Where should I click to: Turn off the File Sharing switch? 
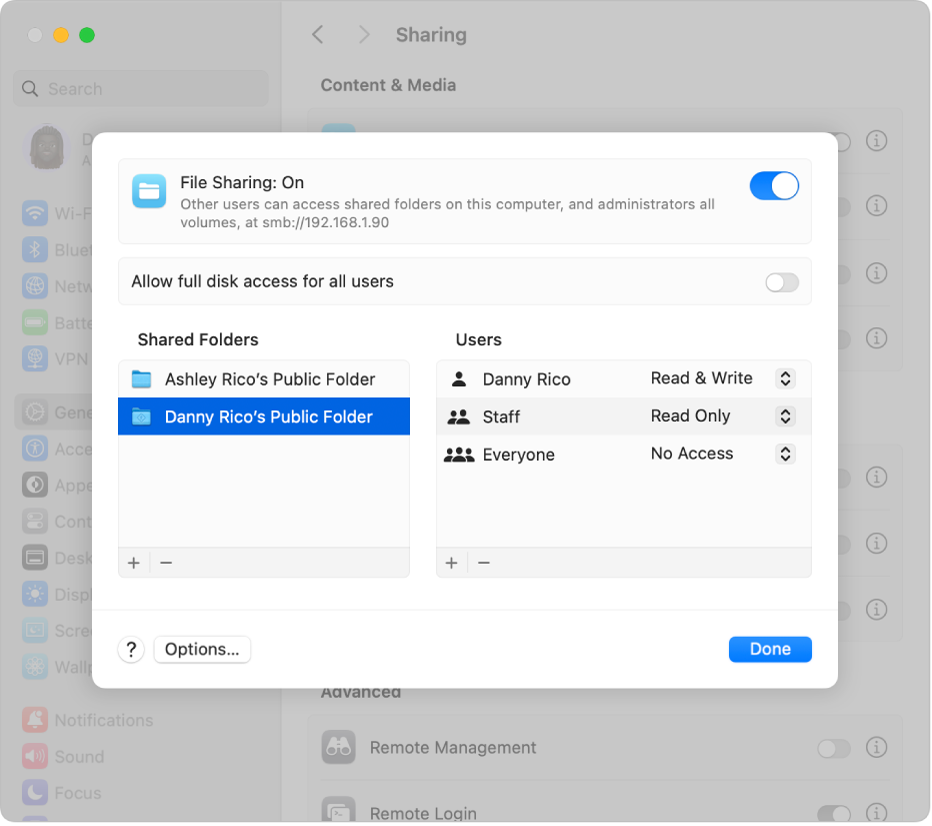773,186
